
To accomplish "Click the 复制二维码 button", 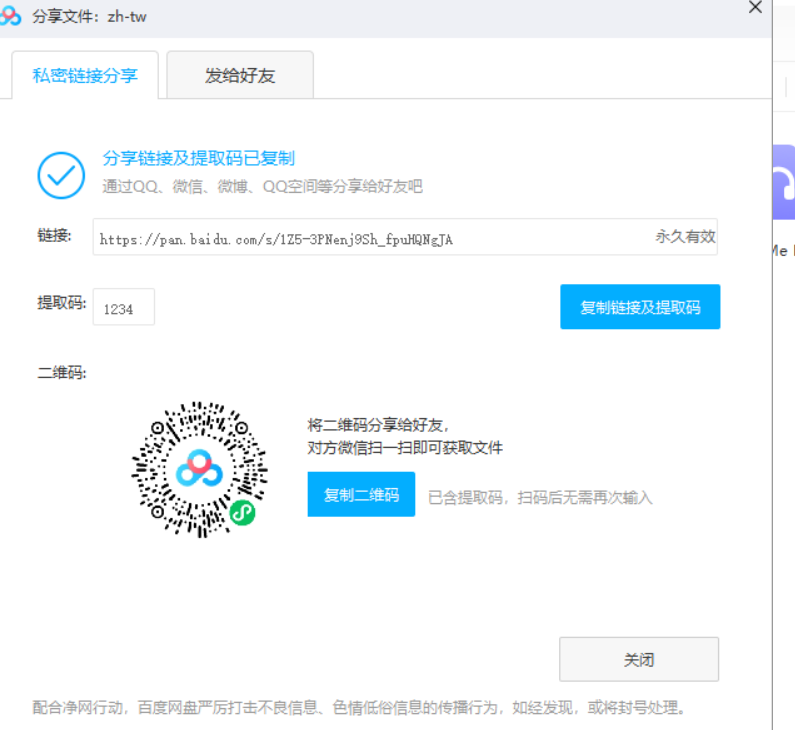I will [x=361, y=494].
